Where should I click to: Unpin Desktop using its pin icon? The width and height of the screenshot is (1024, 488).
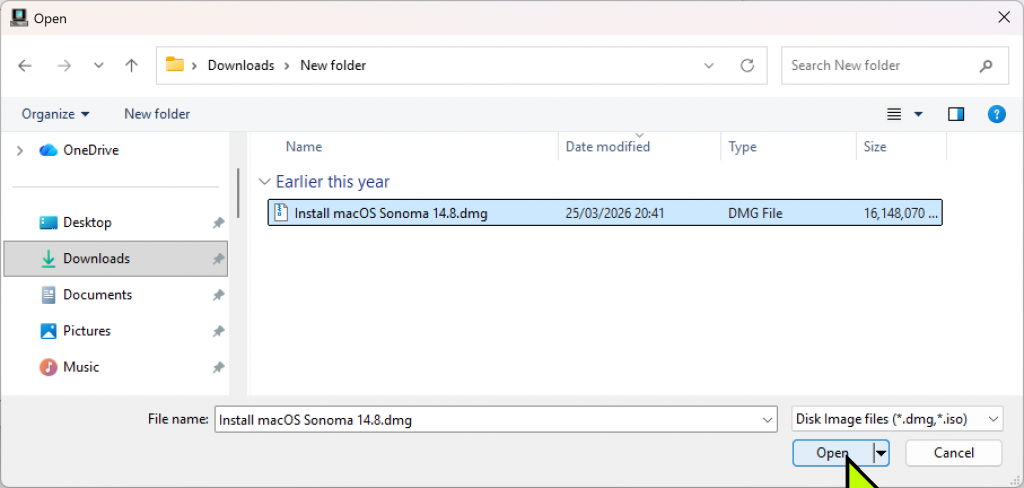(218, 223)
